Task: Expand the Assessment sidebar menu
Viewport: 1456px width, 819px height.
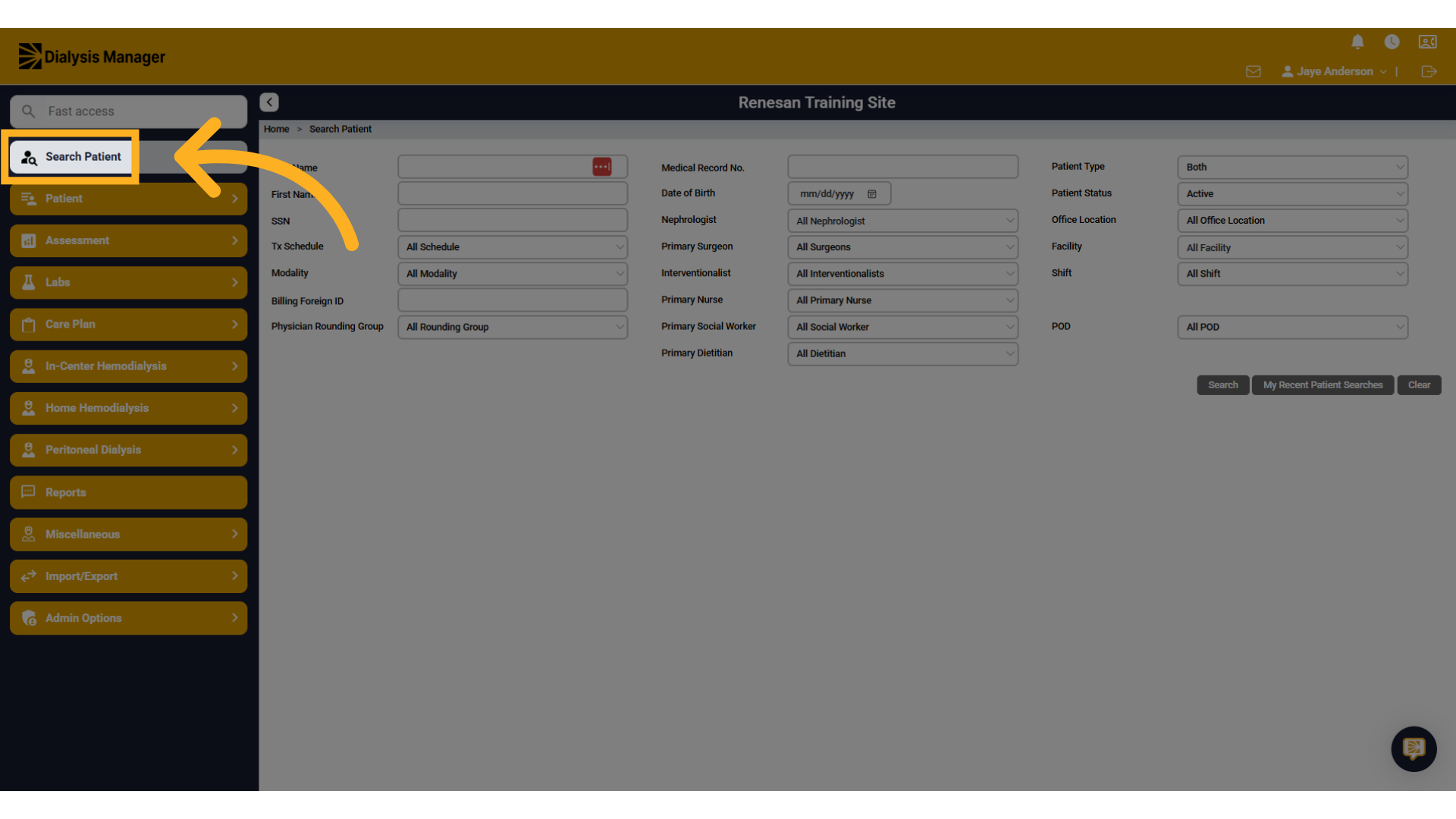Action: pos(128,240)
